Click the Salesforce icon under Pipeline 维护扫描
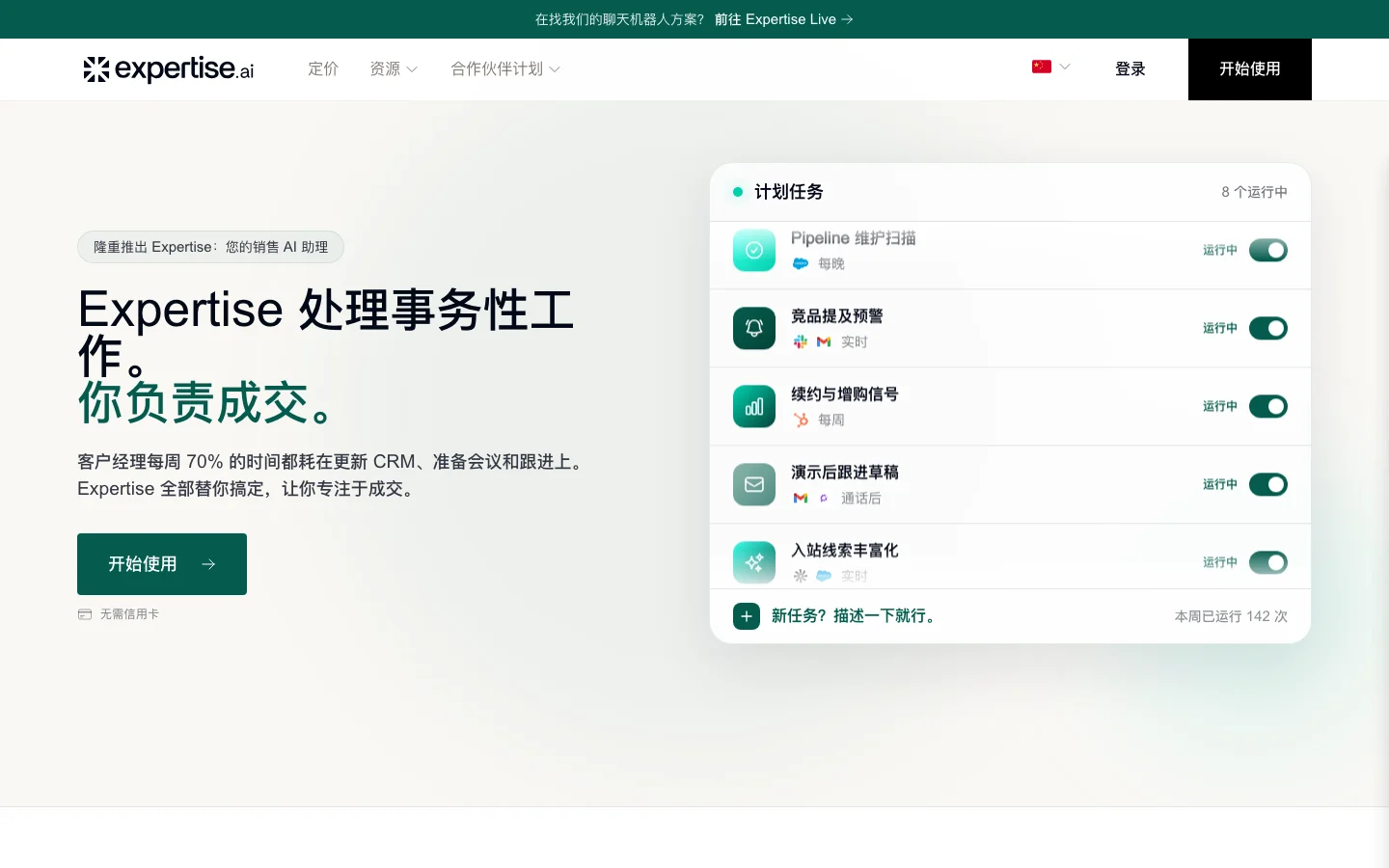The height and width of the screenshot is (868, 1389). (801, 263)
